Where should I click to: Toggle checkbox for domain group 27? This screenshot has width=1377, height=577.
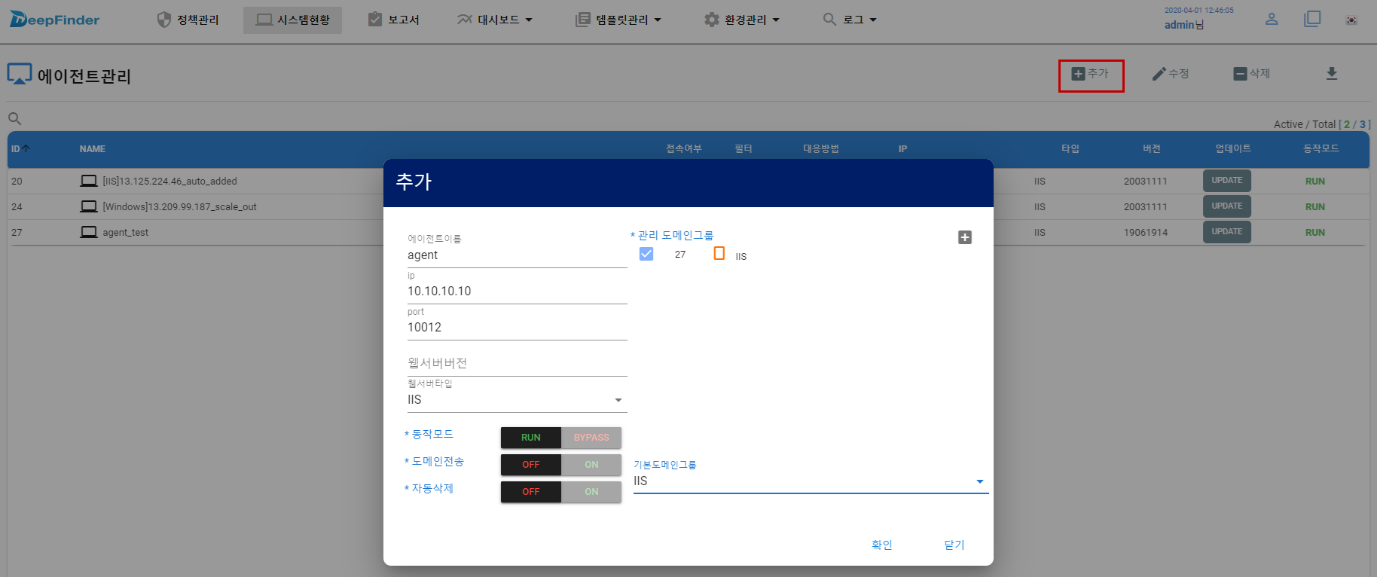(x=646, y=254)
